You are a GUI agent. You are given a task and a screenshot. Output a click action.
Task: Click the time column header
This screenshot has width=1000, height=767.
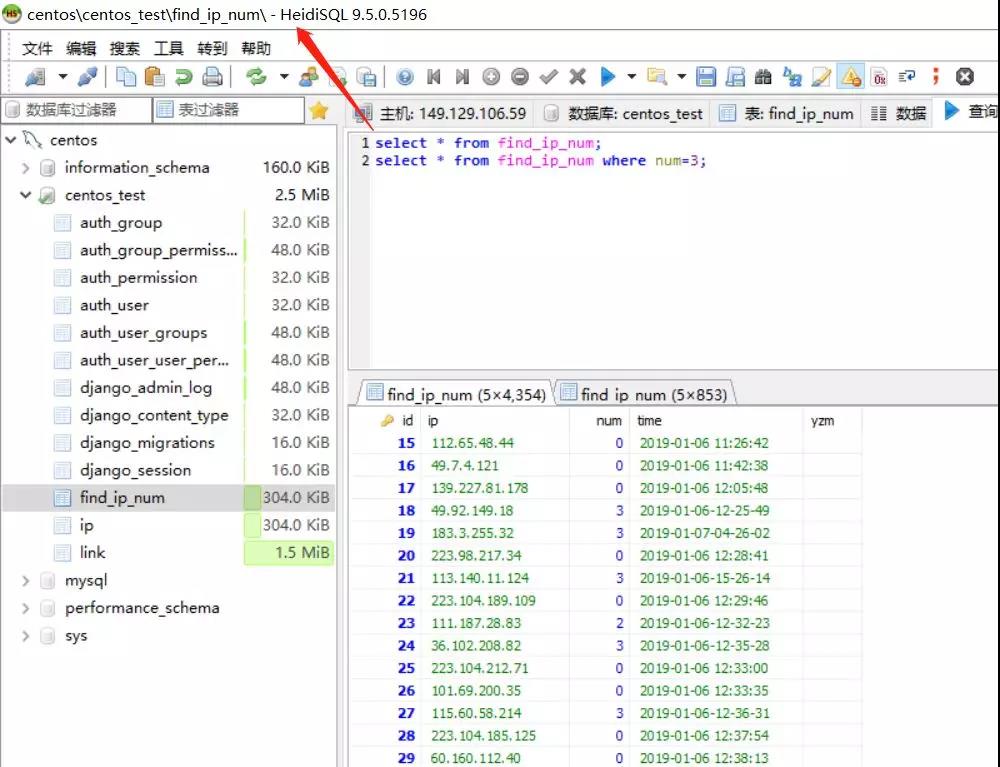pos(716,421)
